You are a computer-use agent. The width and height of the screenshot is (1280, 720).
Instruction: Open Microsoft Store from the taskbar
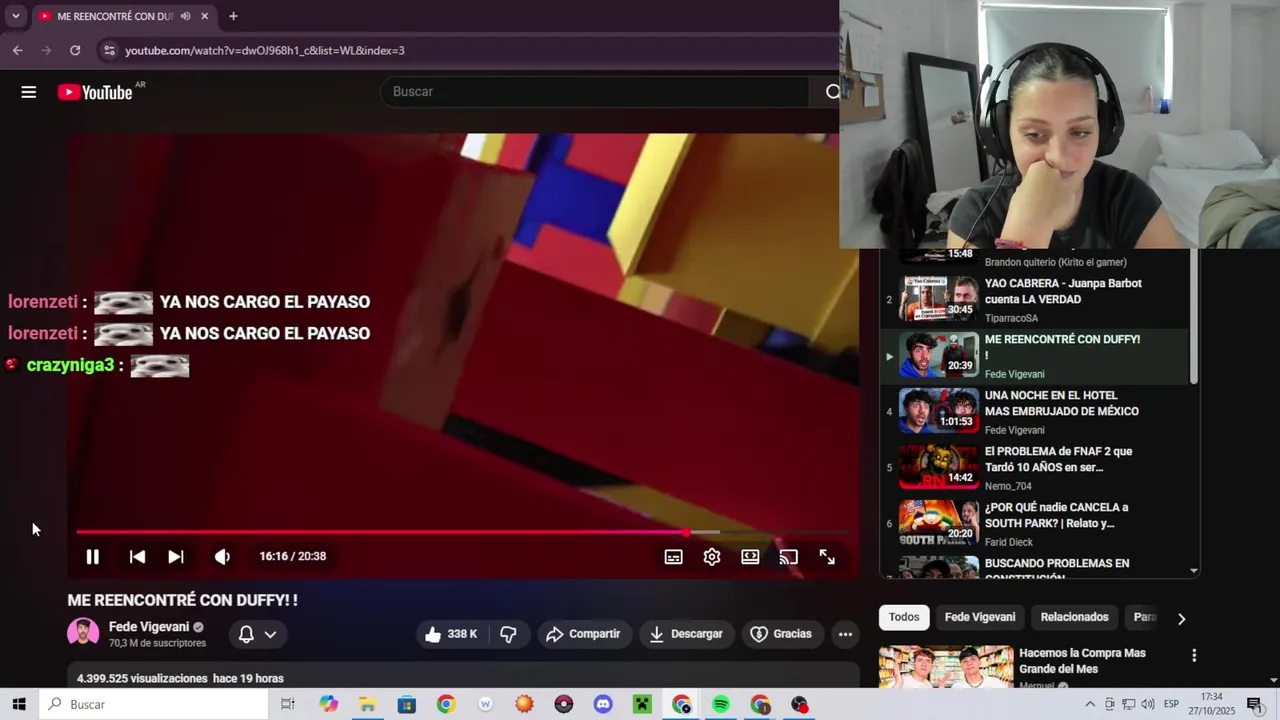[x=407, y=704]
